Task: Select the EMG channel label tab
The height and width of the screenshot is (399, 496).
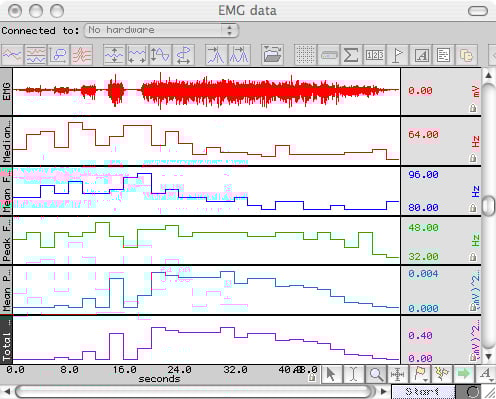Action: (x=6, y=92)
